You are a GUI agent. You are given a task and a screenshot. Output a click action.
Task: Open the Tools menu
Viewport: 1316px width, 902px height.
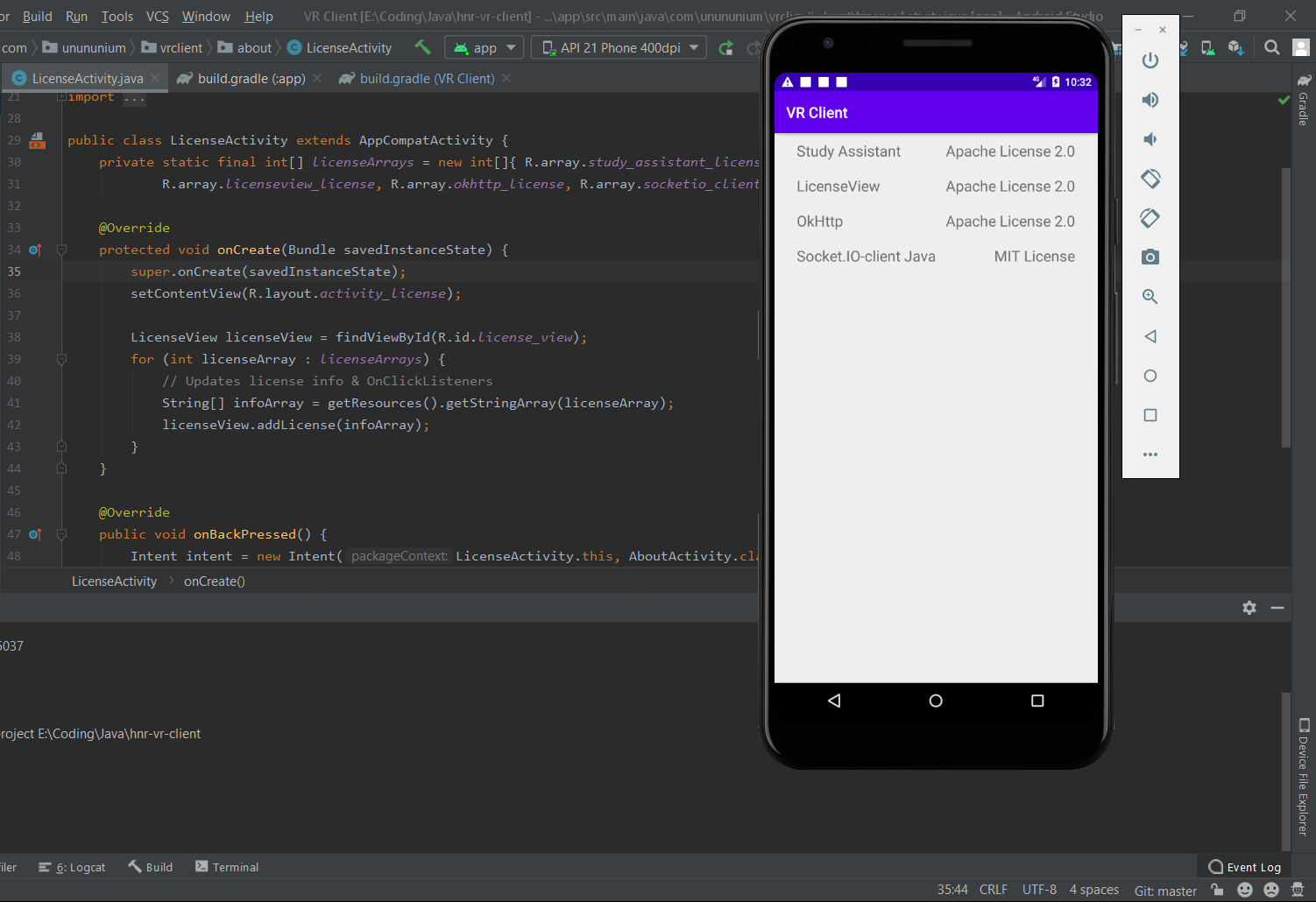click(x=117, y=17)
